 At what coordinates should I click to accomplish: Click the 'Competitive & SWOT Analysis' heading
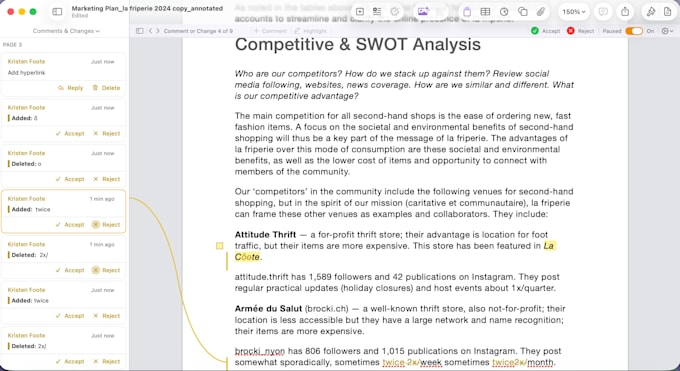coord(358,44)
